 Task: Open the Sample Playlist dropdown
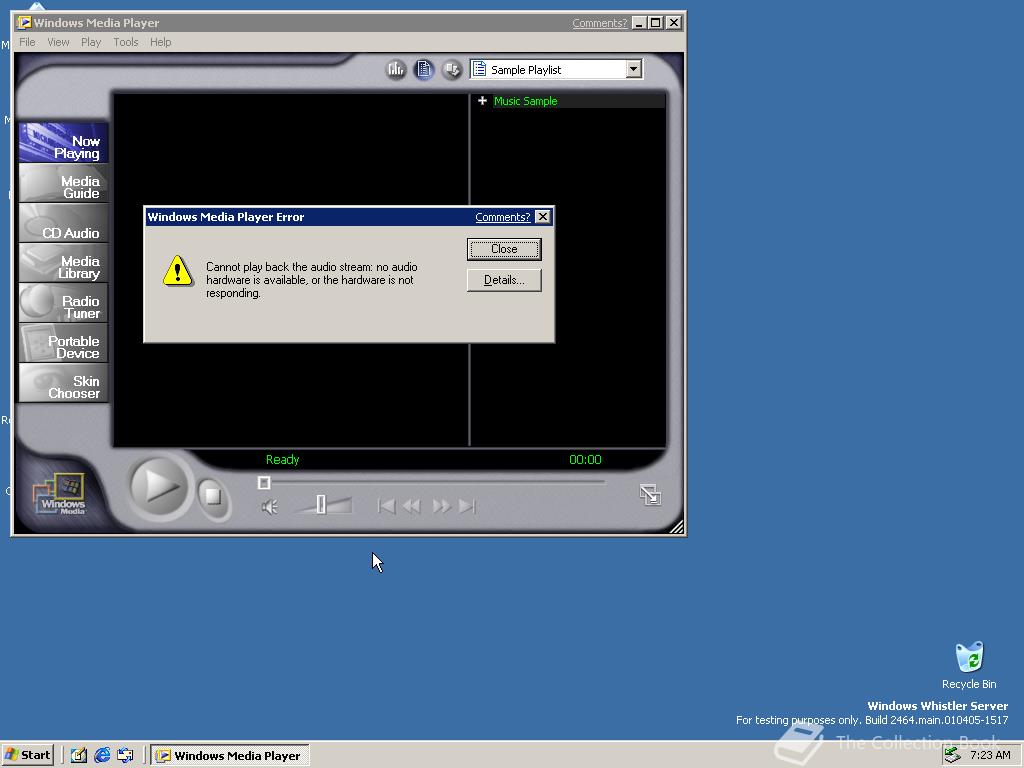tap(633, 69)
